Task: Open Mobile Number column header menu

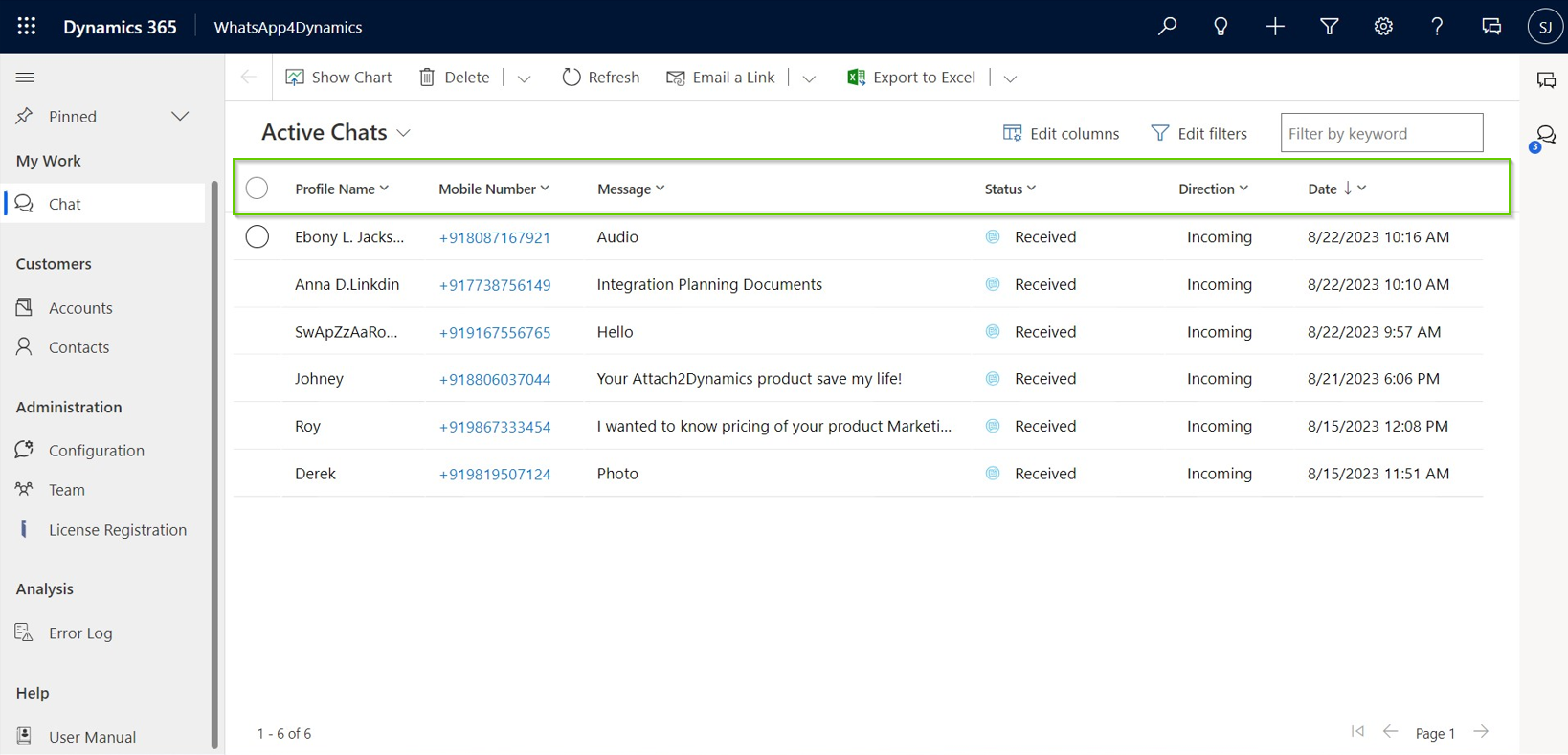Action: tap(494, 189)
